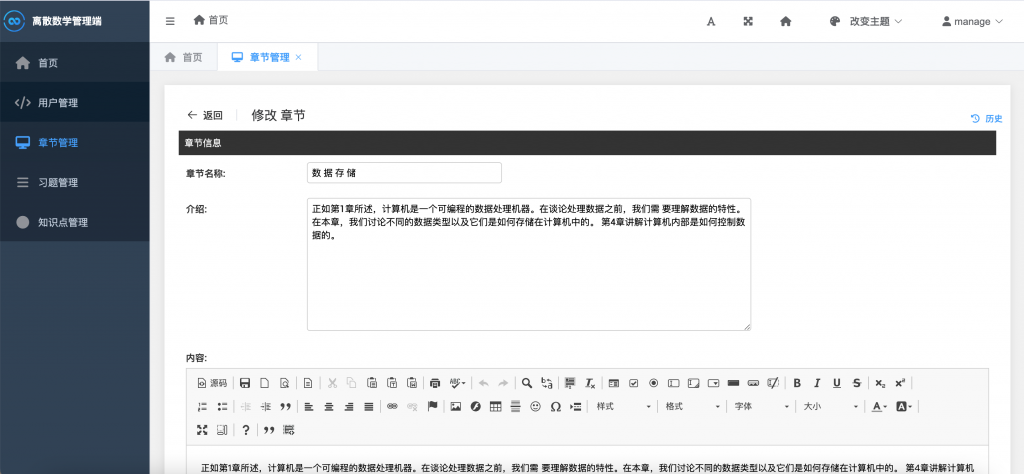Insert a horizontal line
This screenshot has height=474, width=1024.
515,406
